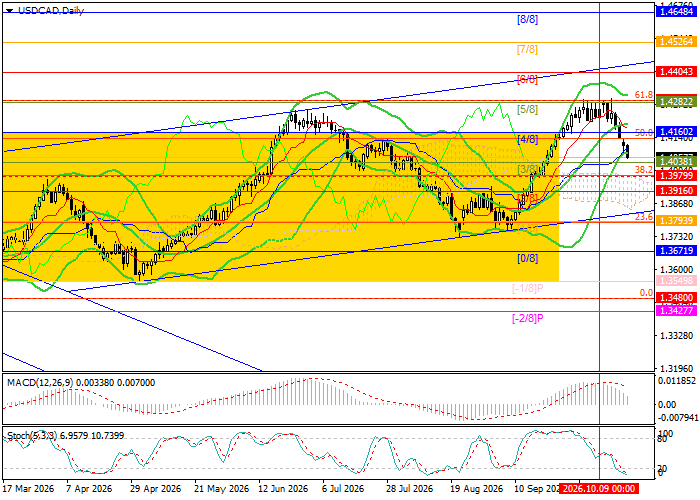Click the [-2/8]P Murrey level label
The width and height of the screenshot is (700, 500).
pos(527,318)
